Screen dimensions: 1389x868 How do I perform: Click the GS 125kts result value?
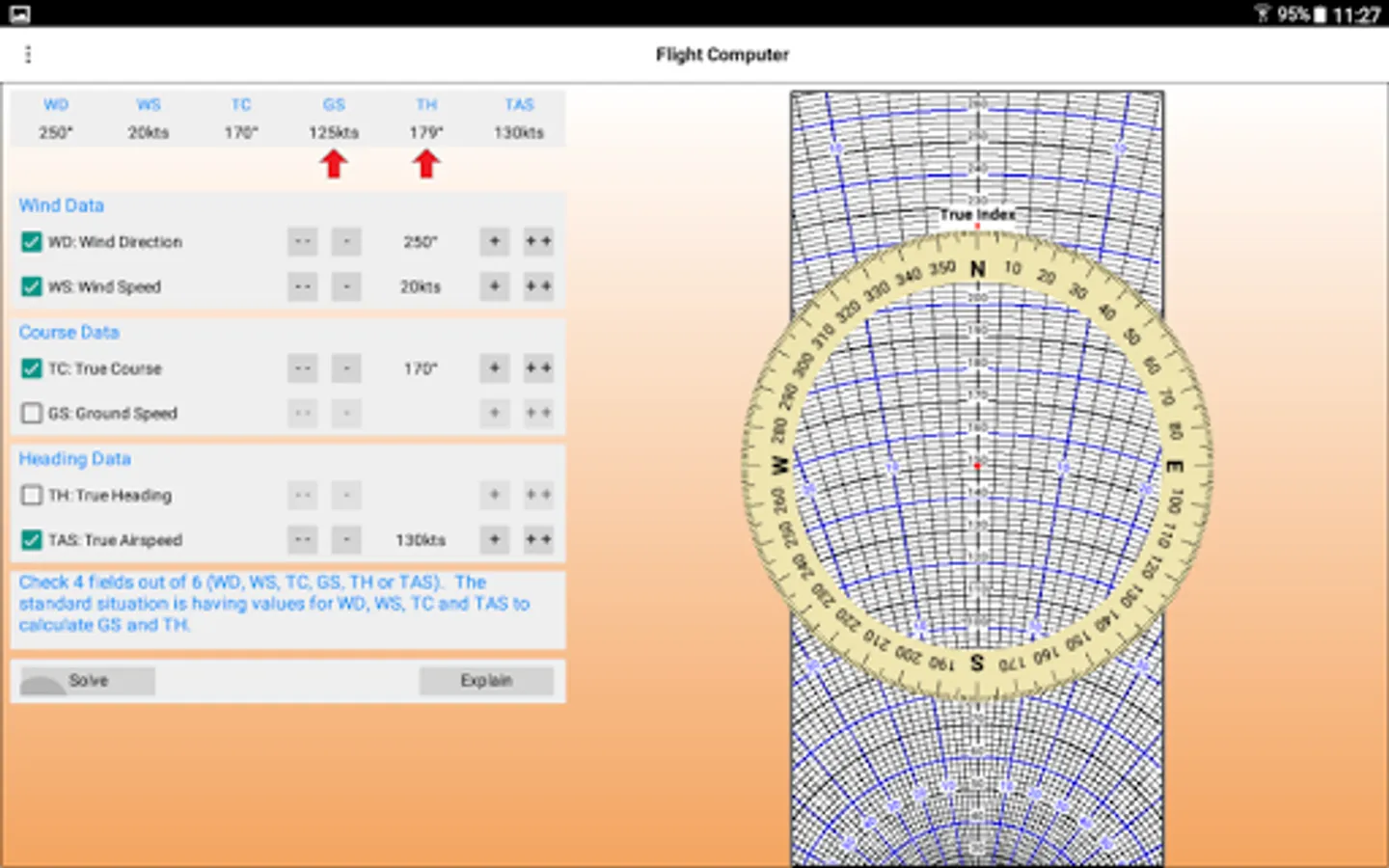click(334, 133)
